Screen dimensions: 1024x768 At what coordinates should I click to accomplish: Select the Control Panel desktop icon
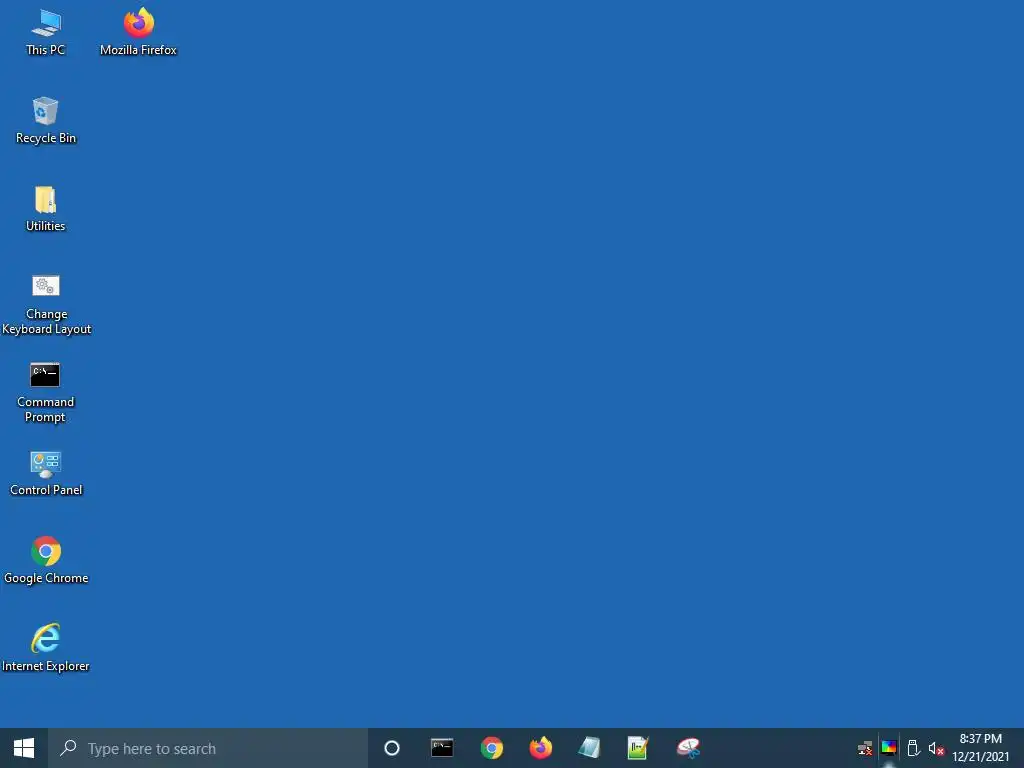pyautogui.click(x=46, y=473)
